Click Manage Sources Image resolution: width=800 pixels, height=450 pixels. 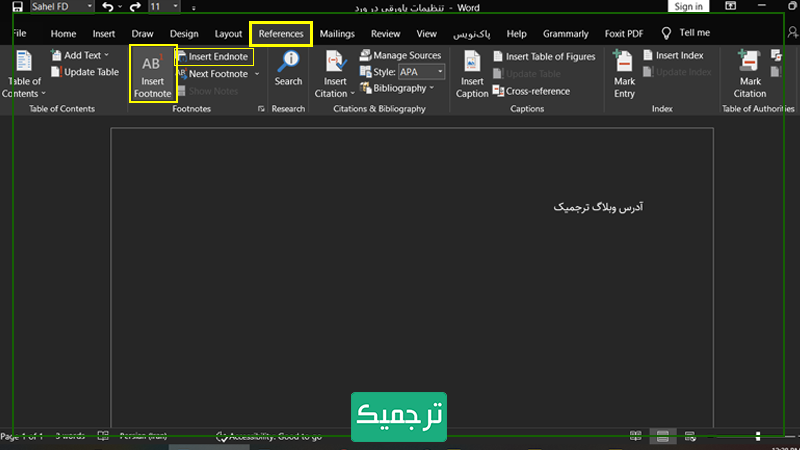point(401,55)
